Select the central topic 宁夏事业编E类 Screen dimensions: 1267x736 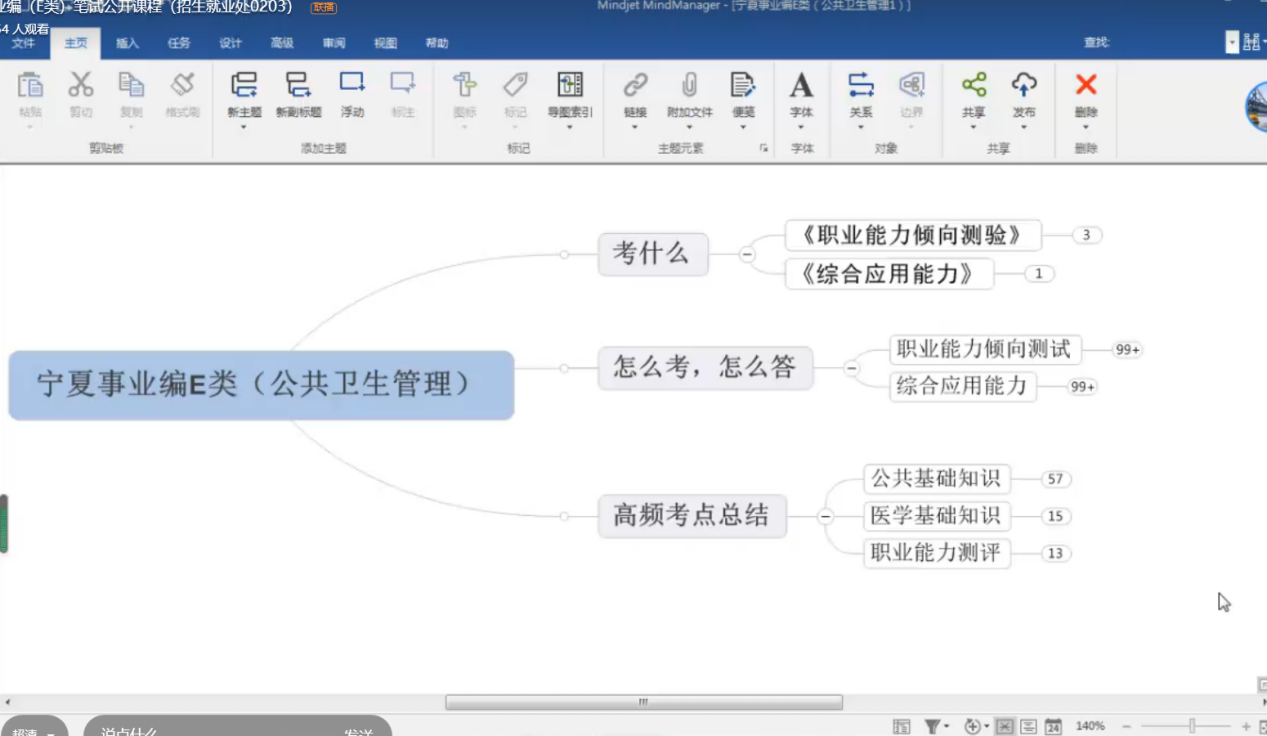tap(261, 385)
